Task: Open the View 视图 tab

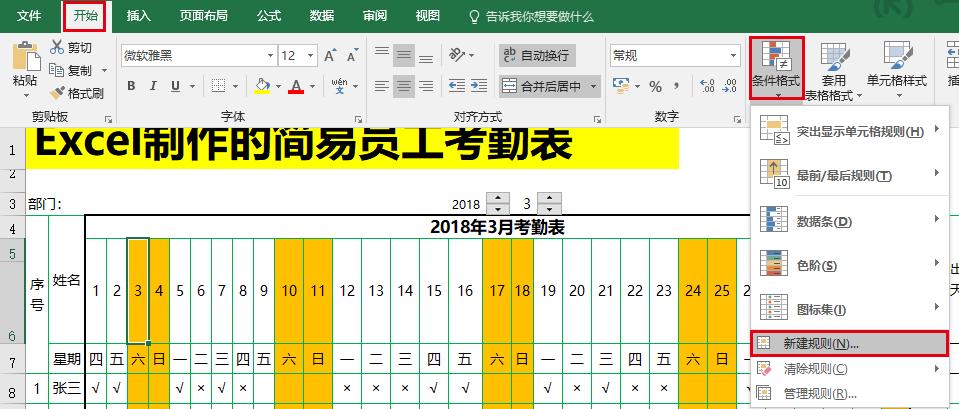Action: pyautogui.click(x=428, y=16)
